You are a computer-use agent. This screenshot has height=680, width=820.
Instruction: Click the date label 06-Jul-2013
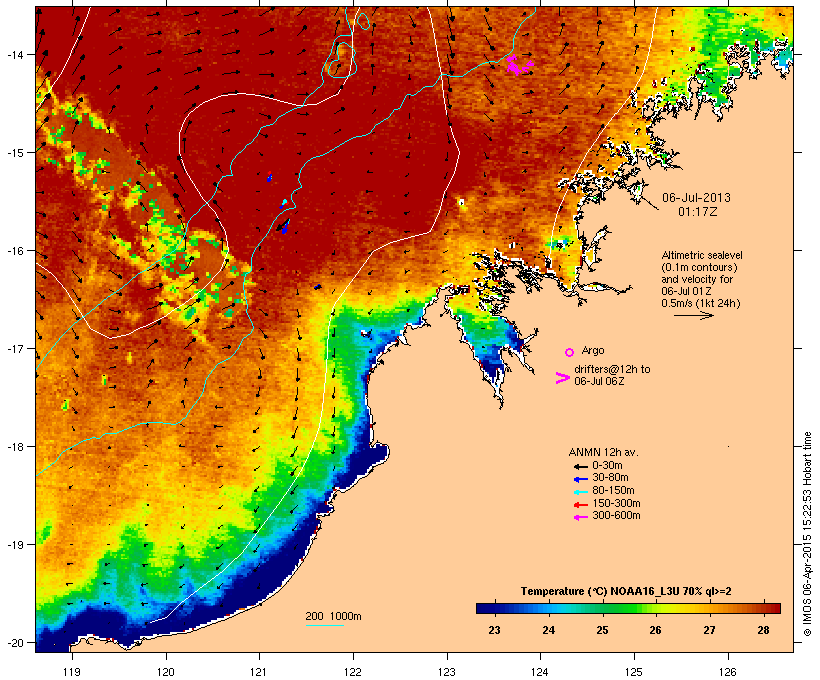coord(696,198)
